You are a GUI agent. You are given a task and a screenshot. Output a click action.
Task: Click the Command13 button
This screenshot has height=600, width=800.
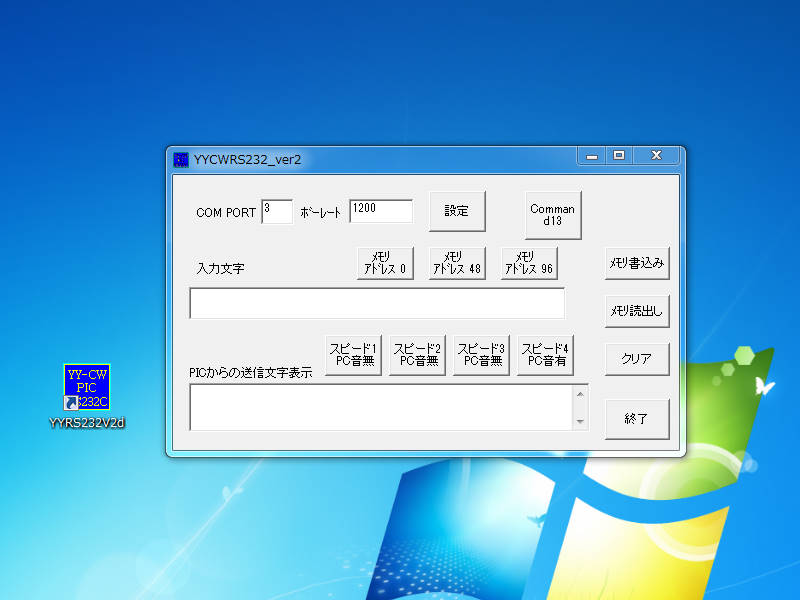coord(553,215)
